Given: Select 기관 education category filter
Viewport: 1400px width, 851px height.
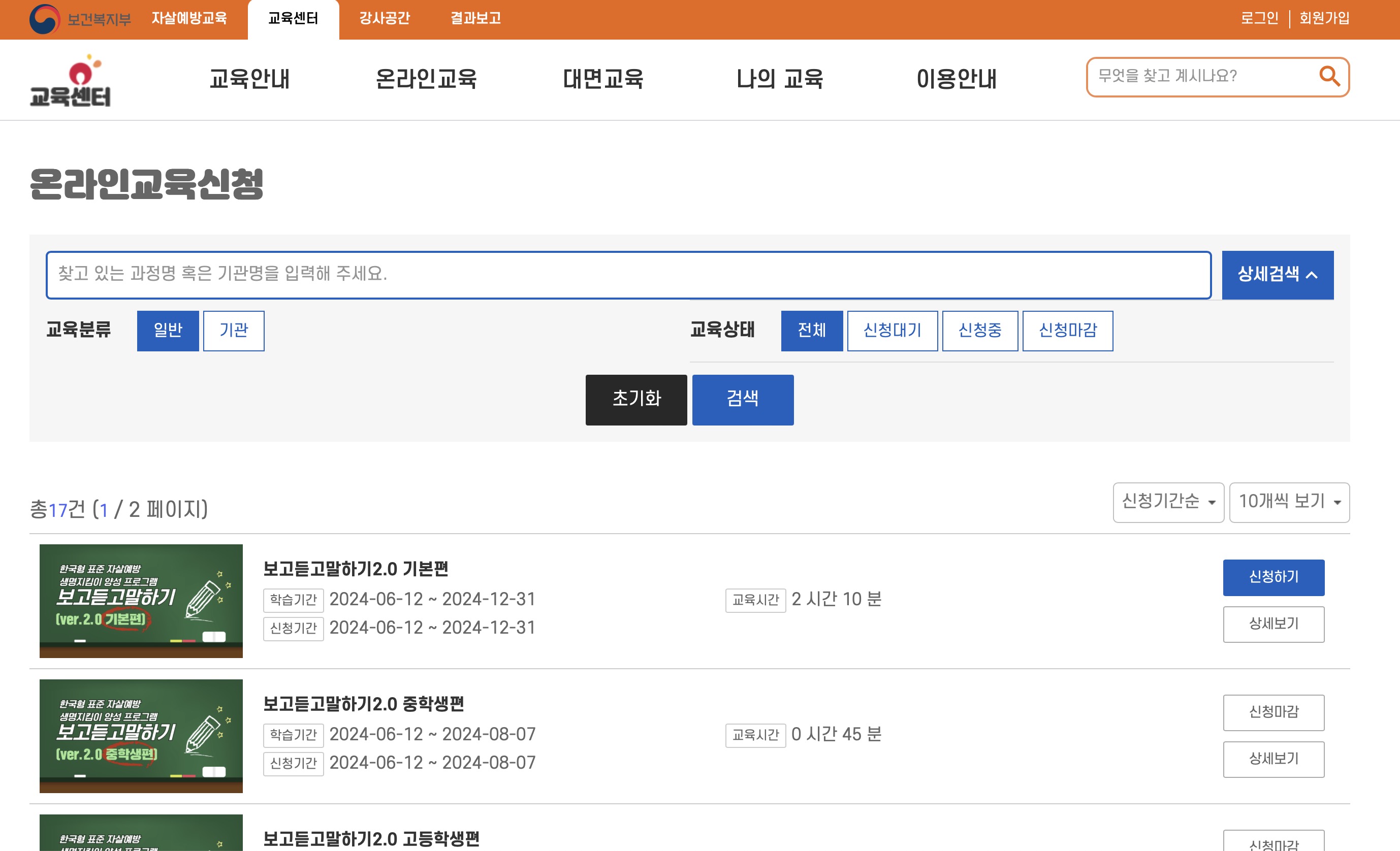Looking at the screenshot, I should pyautogui.click(x=234, y=331).
